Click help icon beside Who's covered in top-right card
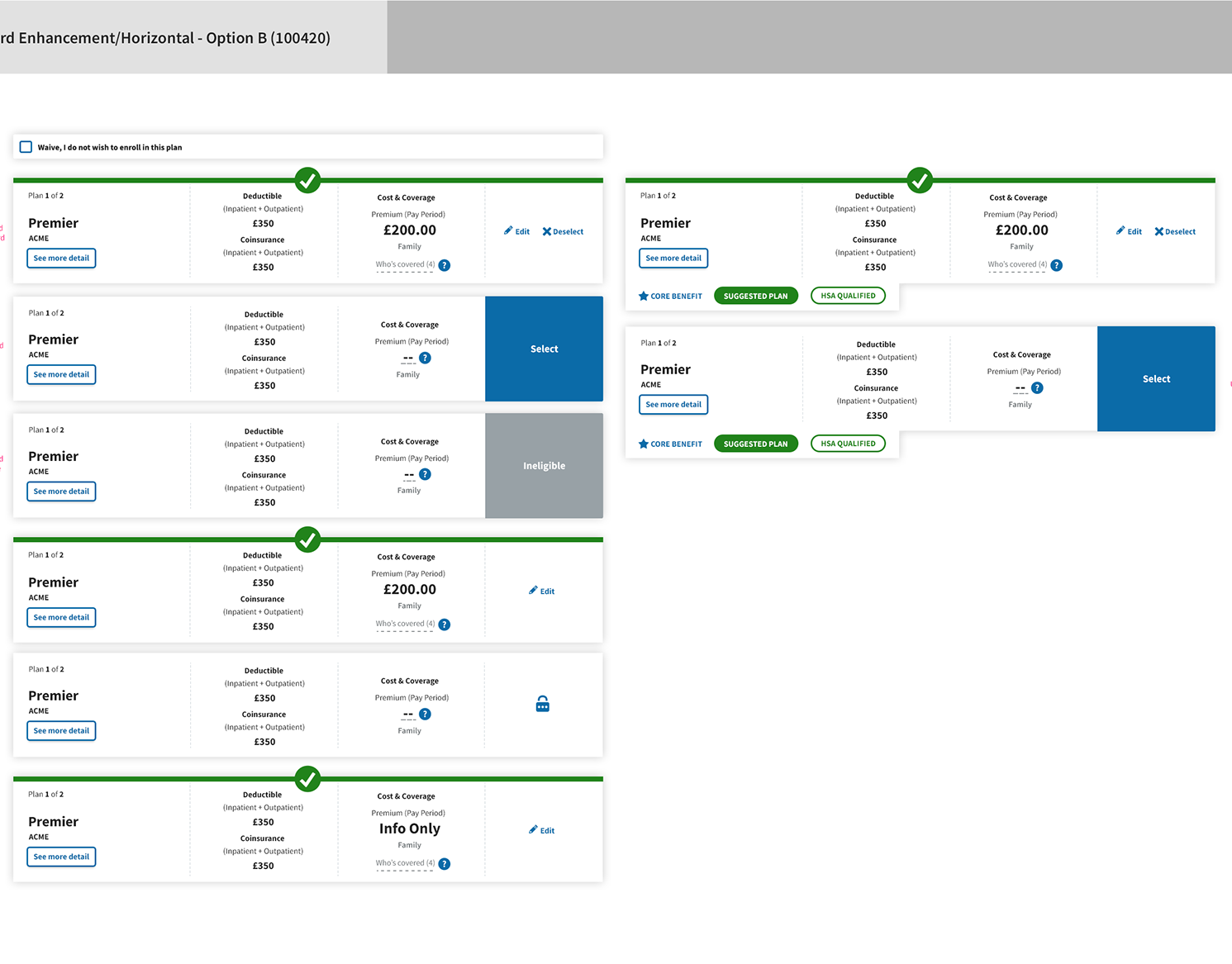Viewport: 1232px width, 964px height. [x=1057, y=265]
